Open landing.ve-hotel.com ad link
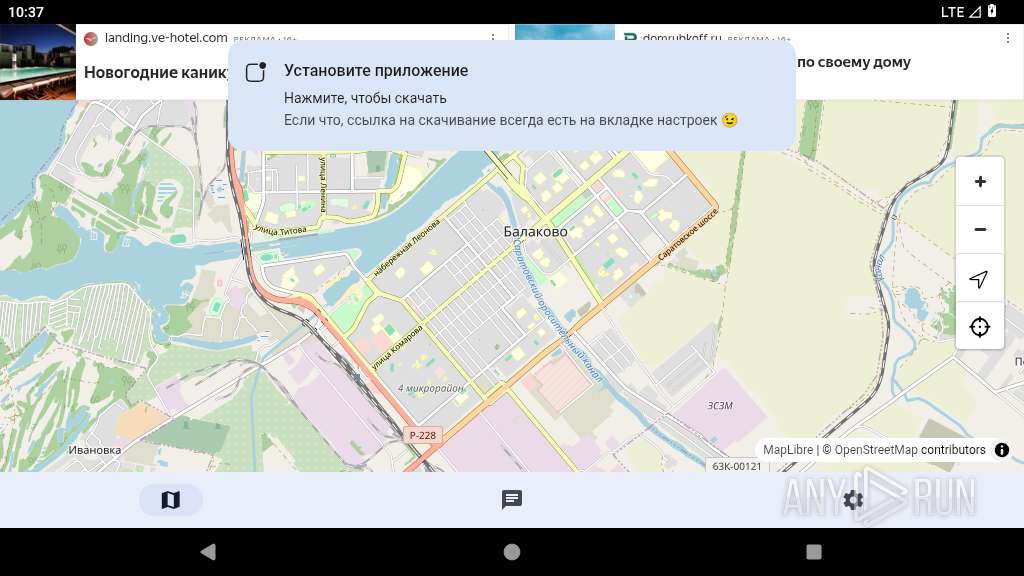The height and width of the screenshot is (576, 1024). (166, 38)
